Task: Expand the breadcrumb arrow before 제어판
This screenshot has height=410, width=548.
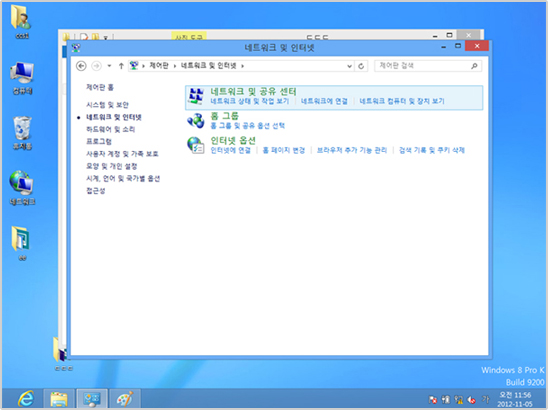Action: [x=143, y=66]
